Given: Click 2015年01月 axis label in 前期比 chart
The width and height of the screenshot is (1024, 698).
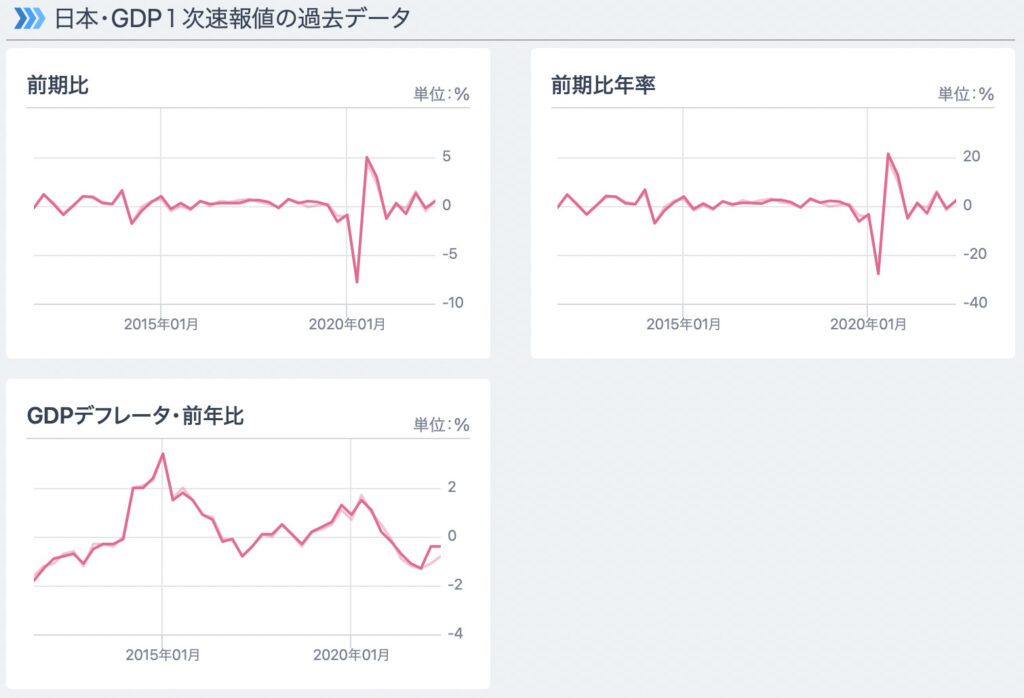Looking at the screenshot, I should point(161,325).
